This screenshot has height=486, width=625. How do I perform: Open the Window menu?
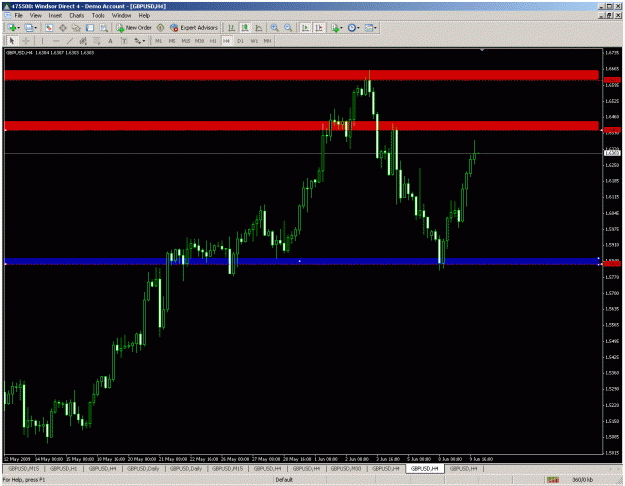click(x=121, y=15)
